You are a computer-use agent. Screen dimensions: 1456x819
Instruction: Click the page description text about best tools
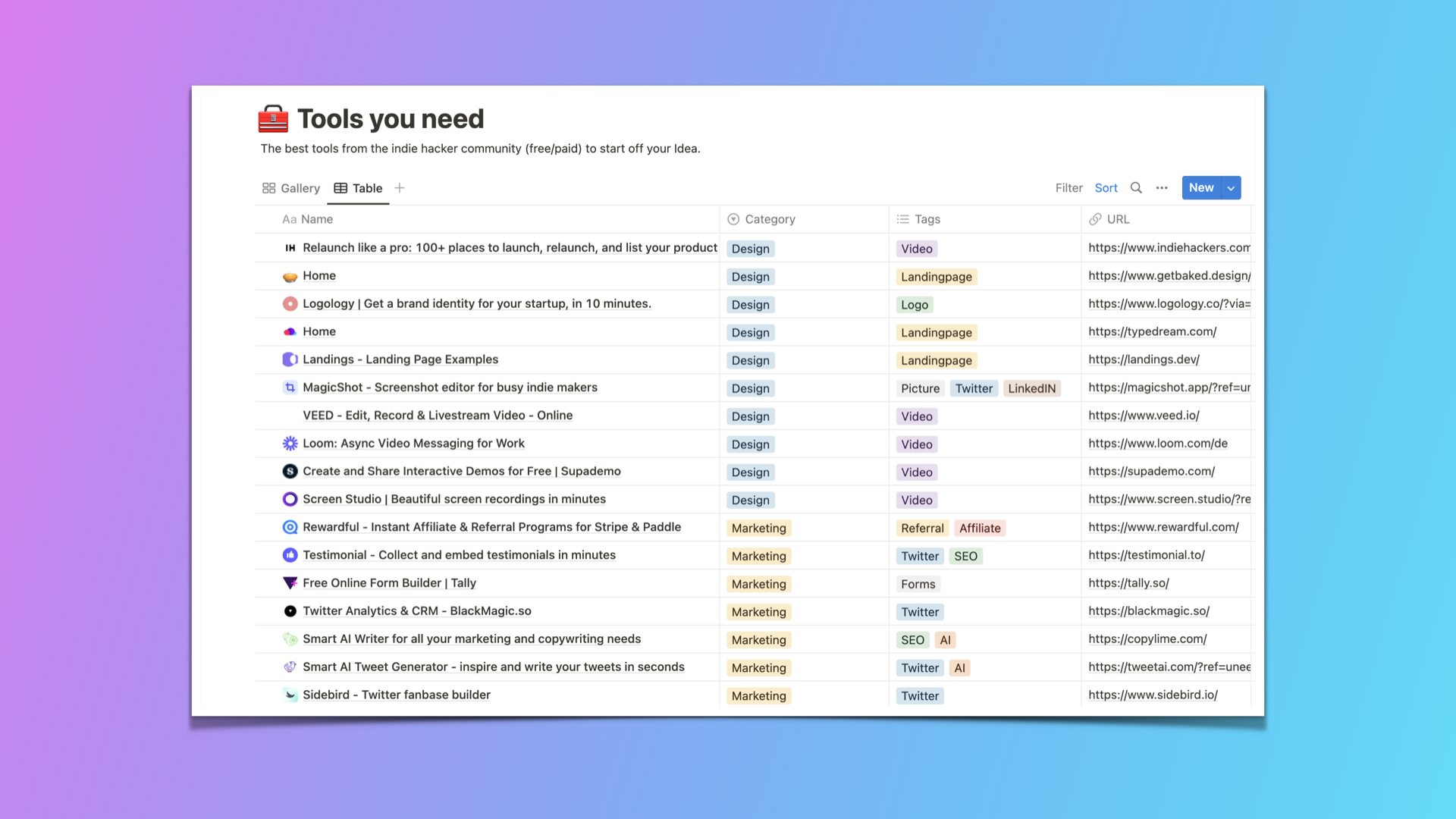click(480, 149)
